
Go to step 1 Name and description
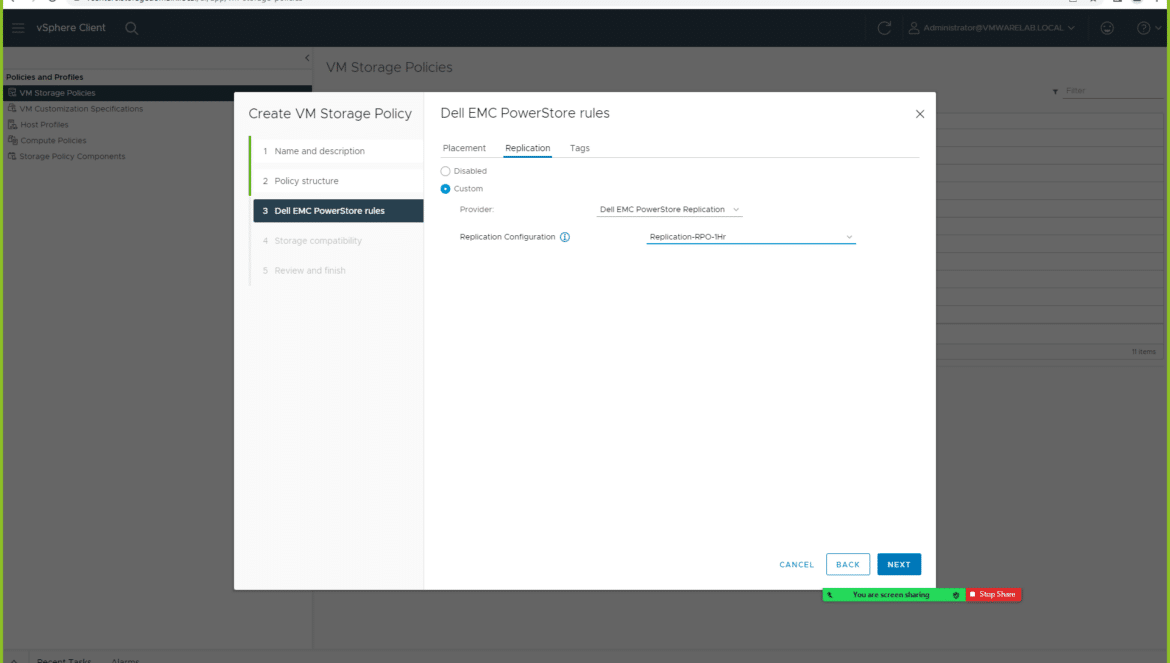pos(337,151)
